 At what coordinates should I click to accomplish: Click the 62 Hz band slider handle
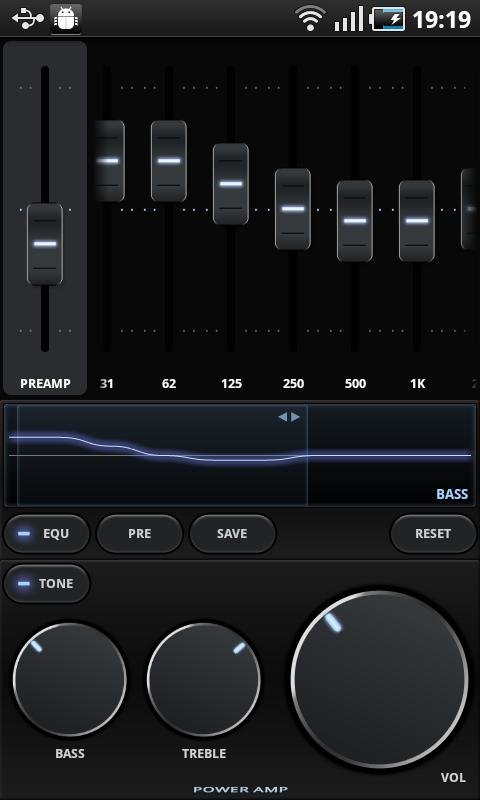pyautogui.click(x=169, y=161)
